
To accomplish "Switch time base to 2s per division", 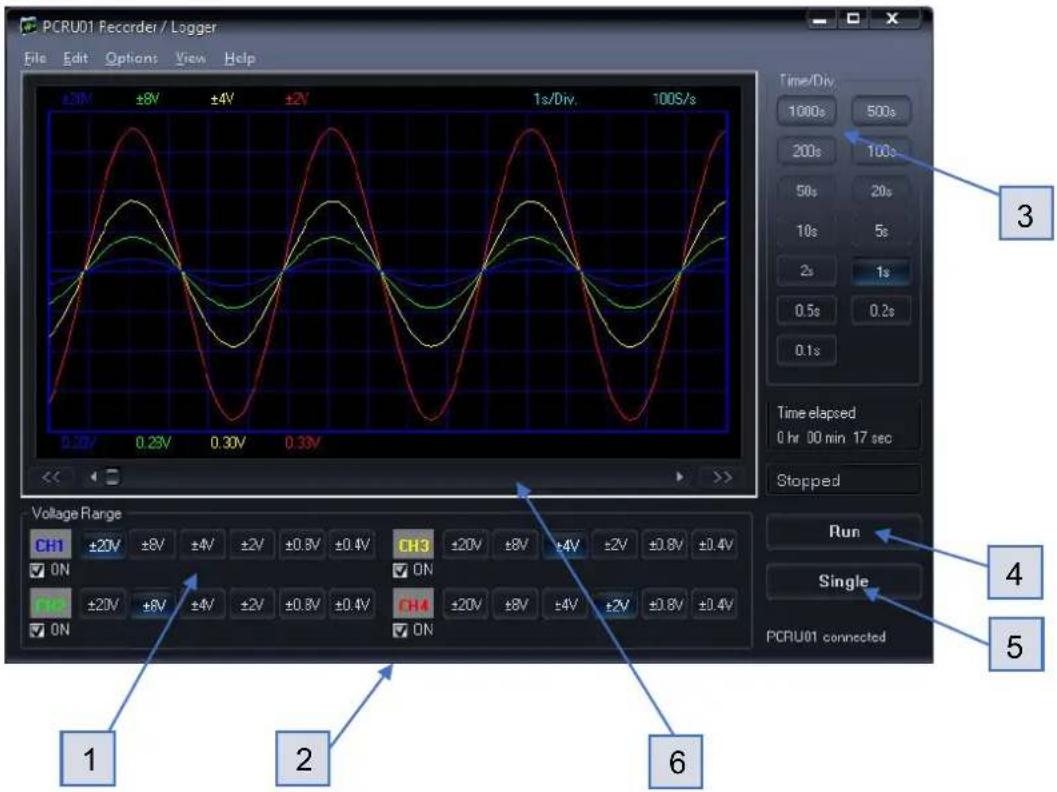I will click(x=807, y=271).
